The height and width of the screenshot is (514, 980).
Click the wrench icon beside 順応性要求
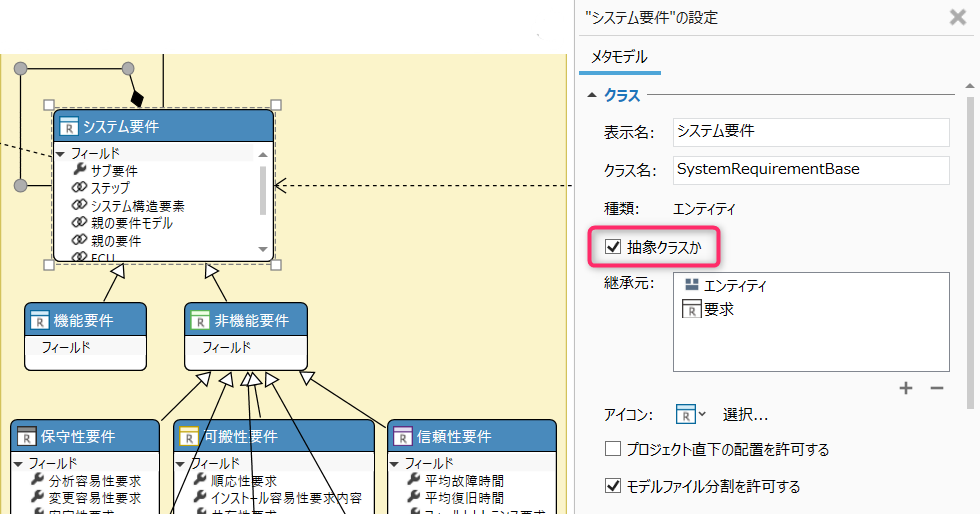pyautogui.click(x=200, y=480)
